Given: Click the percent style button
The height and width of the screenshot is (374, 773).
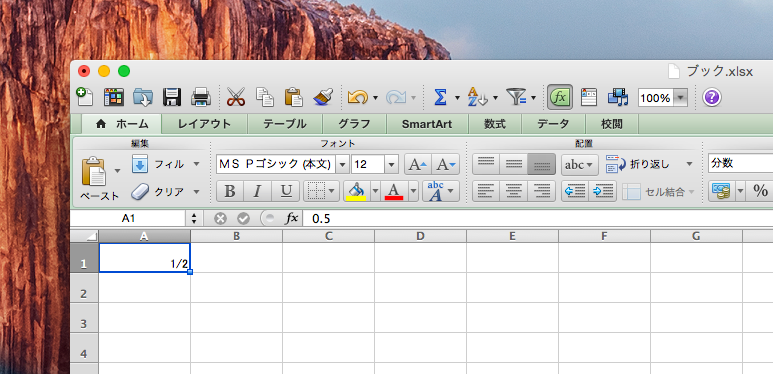Looking at the screenshot, I should coord(760,191).
